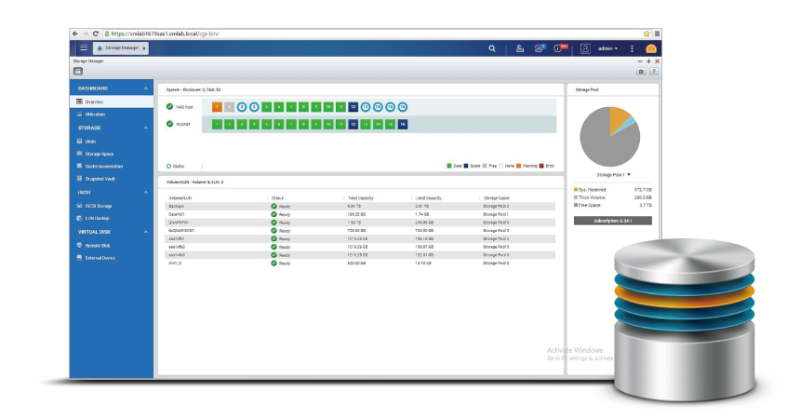Open the Storage Pool 1 dropdown
This screenshot has width=800, height=419.
tap(613, 174)
